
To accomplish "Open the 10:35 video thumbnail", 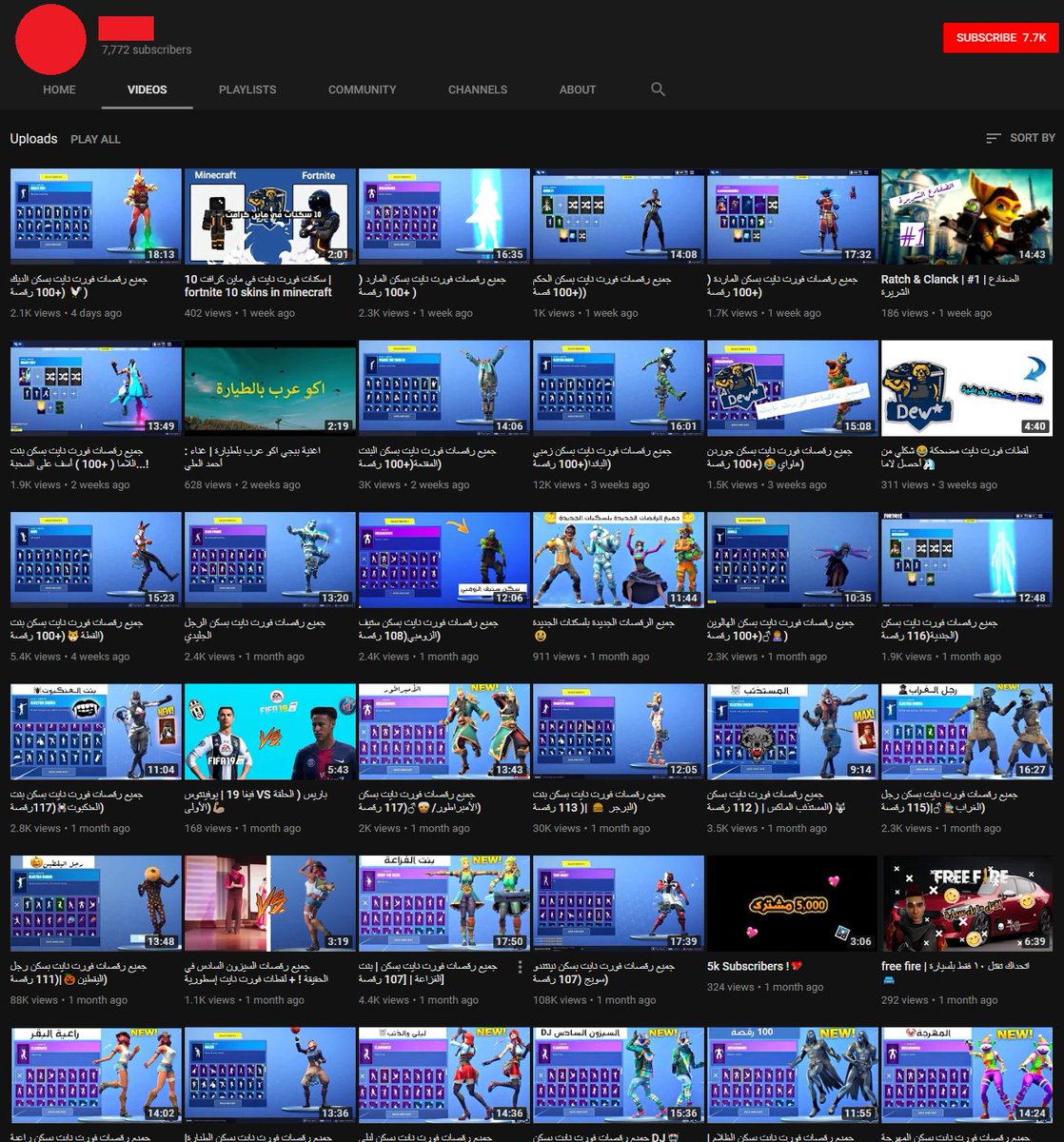I will click(793, 561).
